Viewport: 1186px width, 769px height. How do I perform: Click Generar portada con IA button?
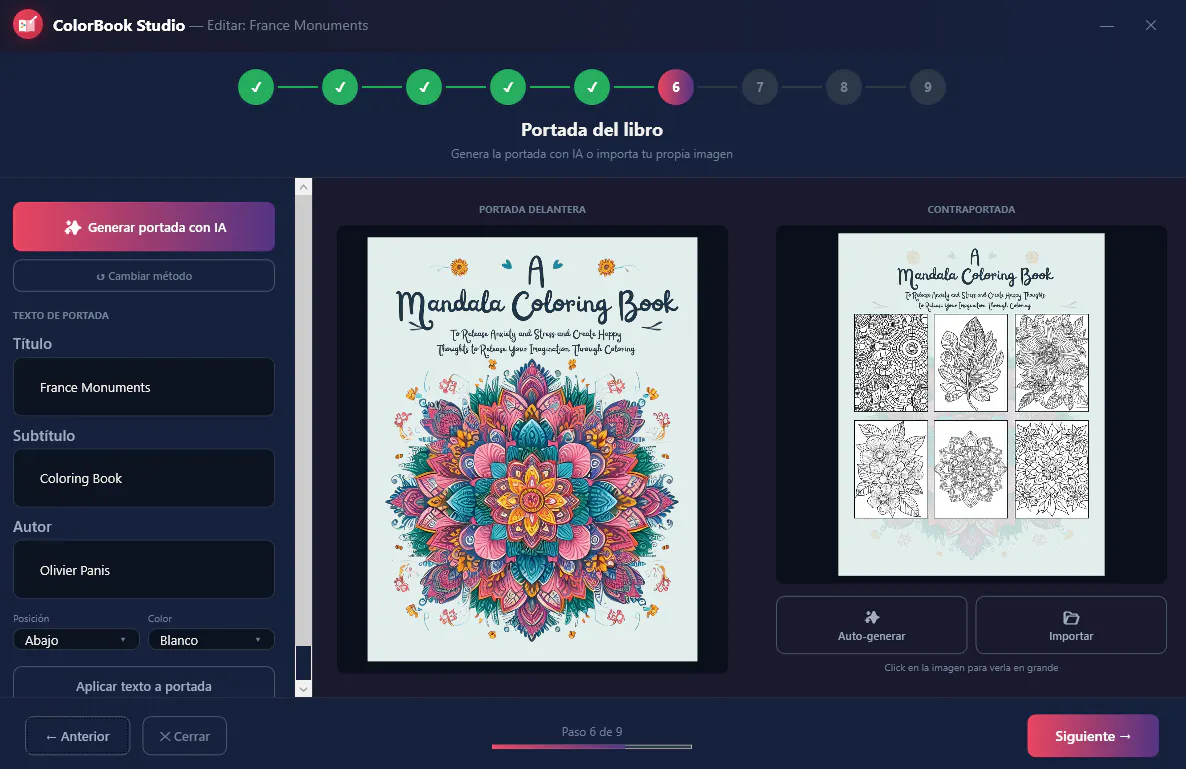tap(144, 227)
